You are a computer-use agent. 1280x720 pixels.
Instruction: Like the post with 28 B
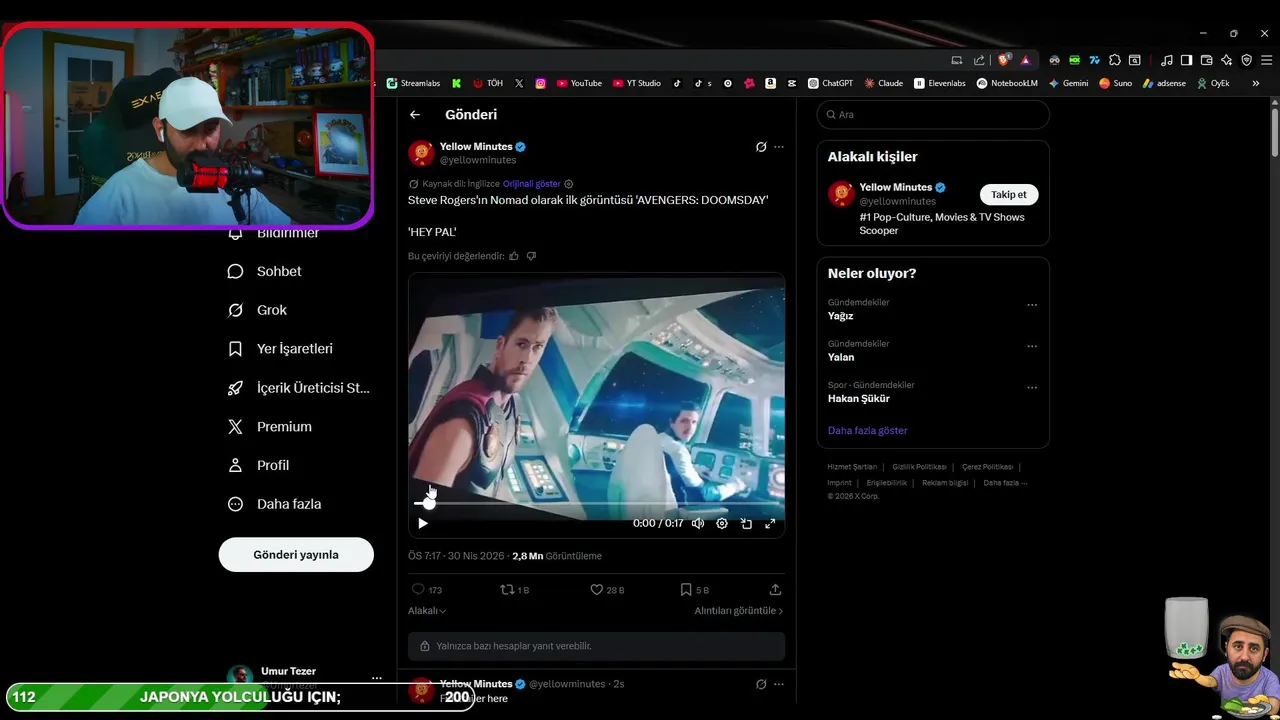607,590
